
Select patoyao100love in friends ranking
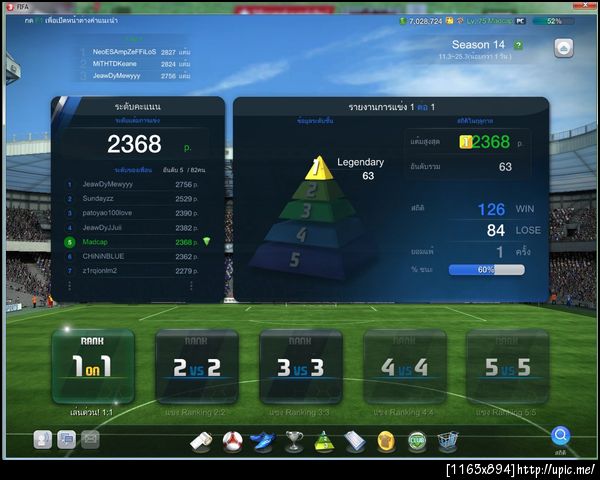(x=132, y=213)
